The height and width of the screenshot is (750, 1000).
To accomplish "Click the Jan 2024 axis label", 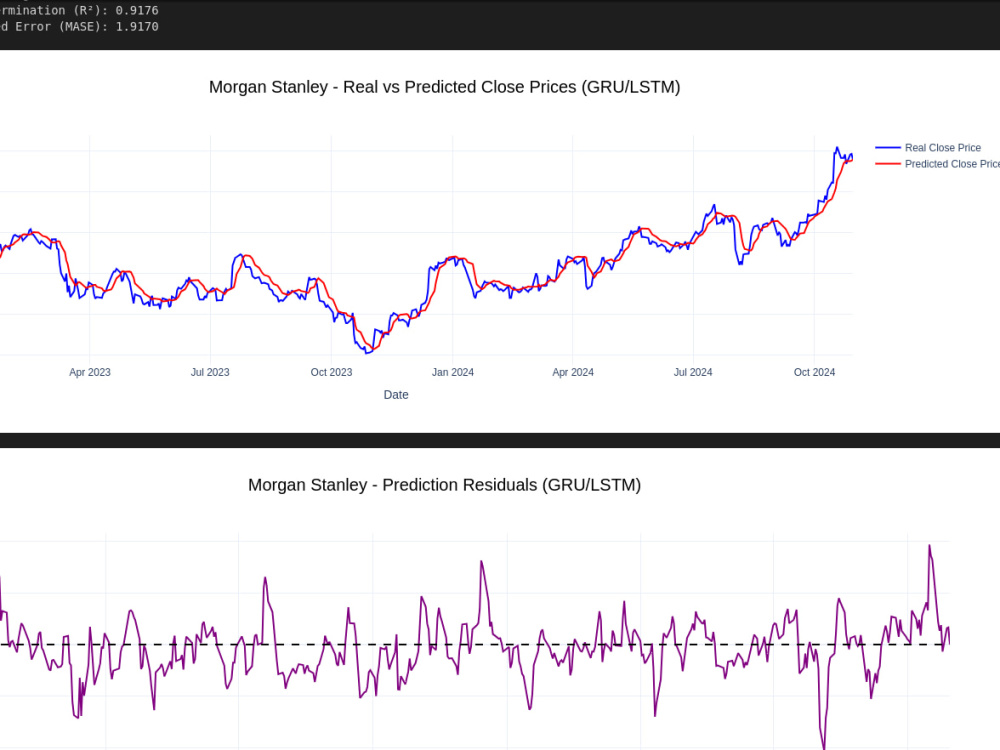I will pyautogui.click(x=453, y=372).
